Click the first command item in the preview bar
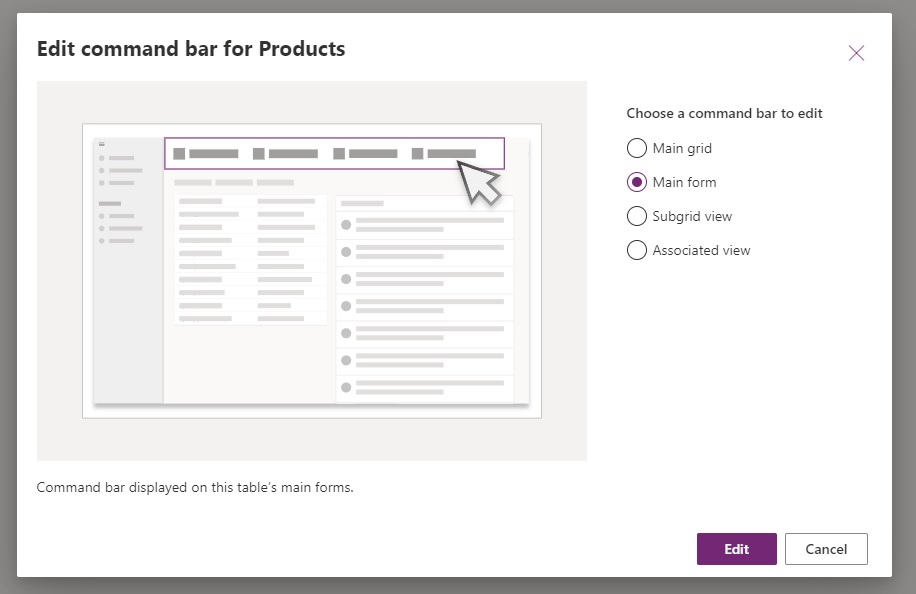The image size is (916, 594). pyautogui.click(x=206, y=154)
